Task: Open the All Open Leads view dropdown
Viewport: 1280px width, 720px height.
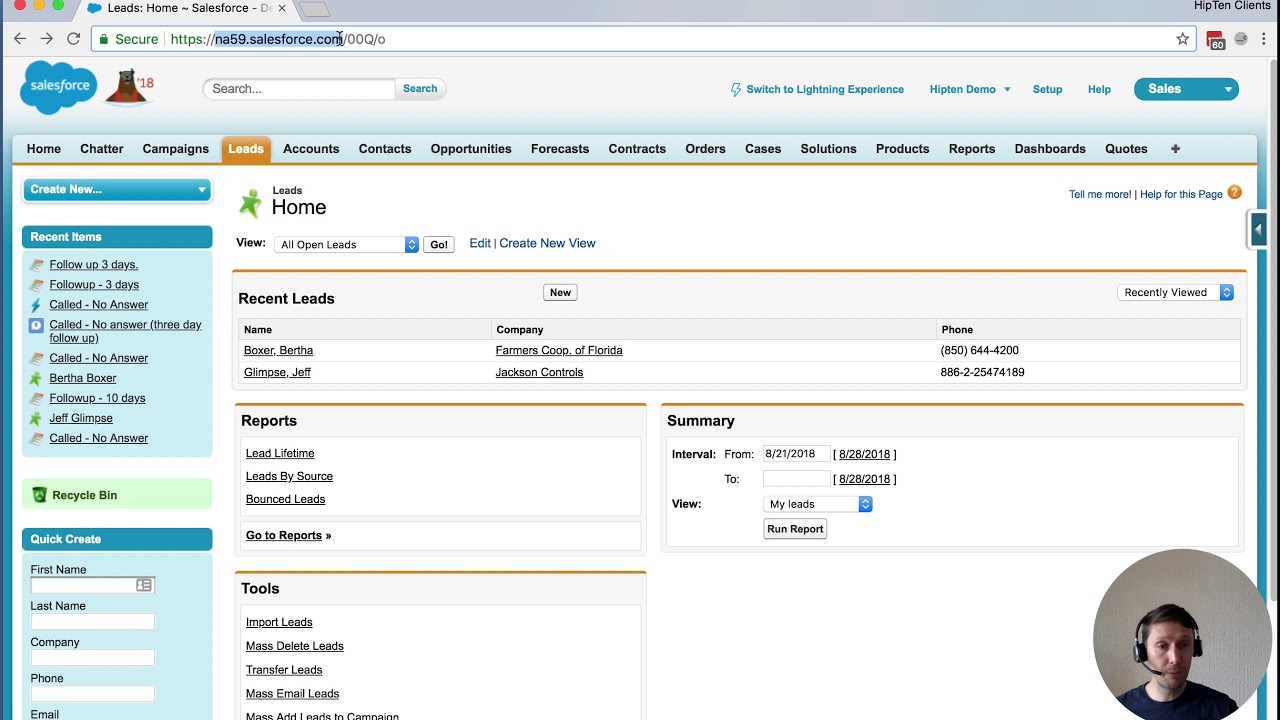Action: (346, 244)
